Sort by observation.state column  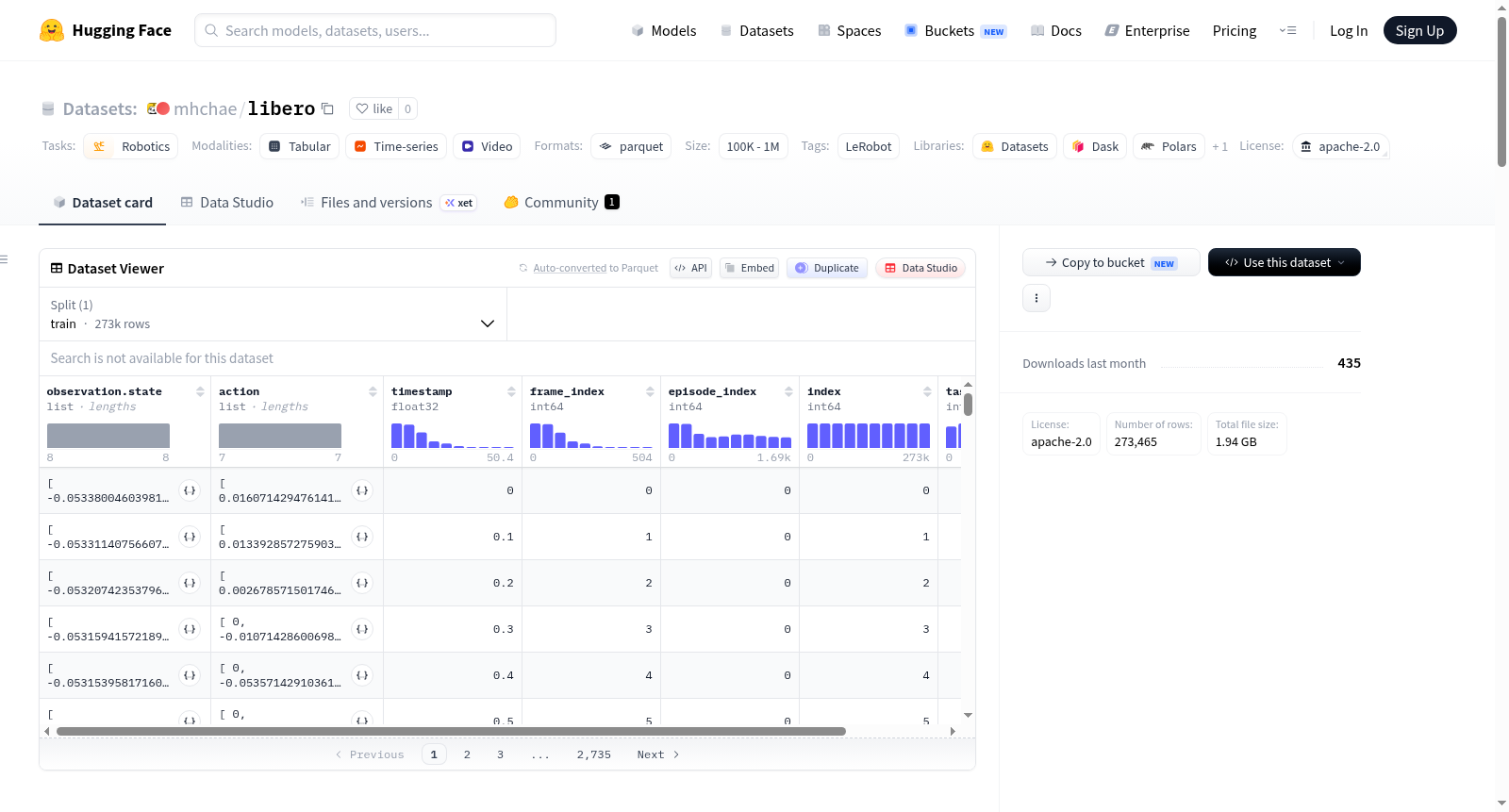(200, 391)
